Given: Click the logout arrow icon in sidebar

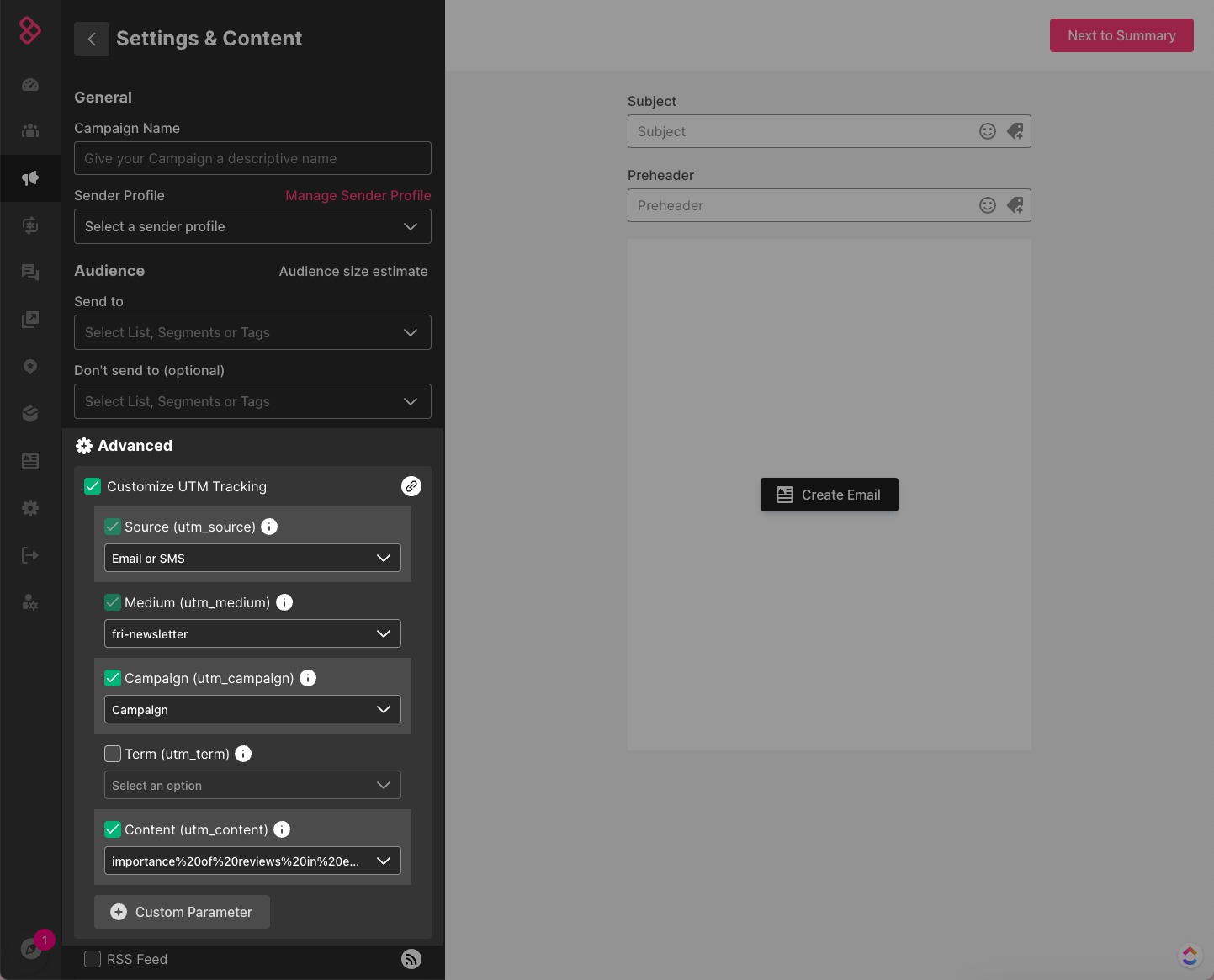Looking at the screenshot, I should (x=30, y=555).
